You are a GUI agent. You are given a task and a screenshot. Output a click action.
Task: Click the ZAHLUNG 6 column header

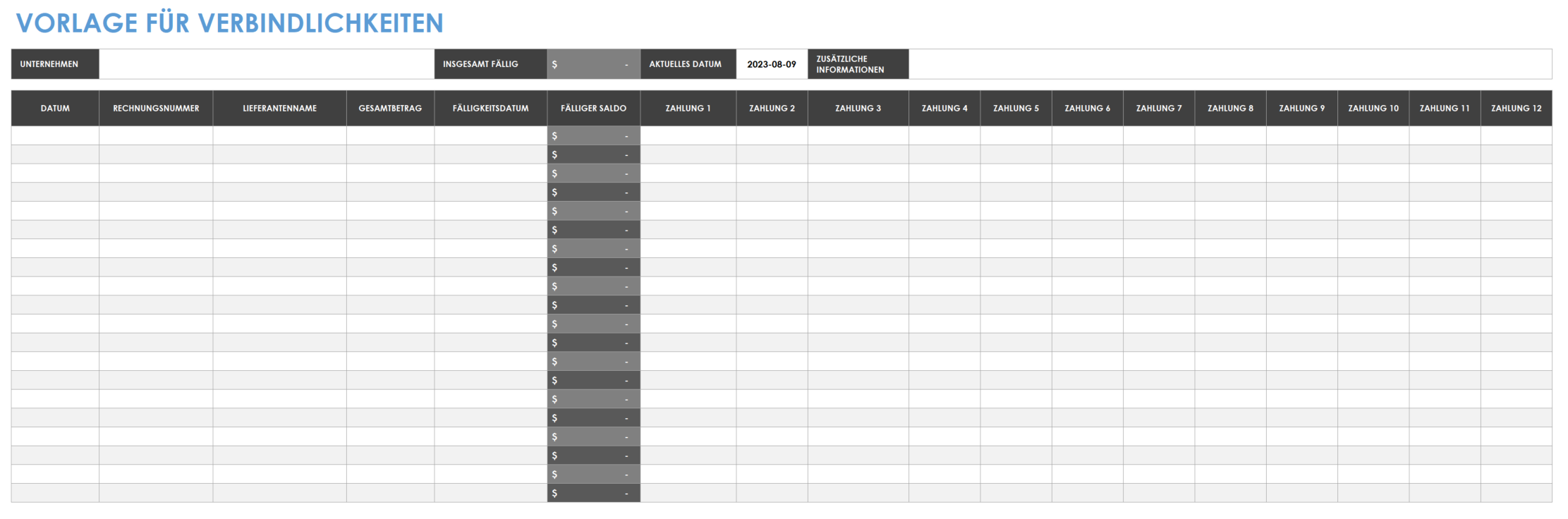coord(1088,109)
